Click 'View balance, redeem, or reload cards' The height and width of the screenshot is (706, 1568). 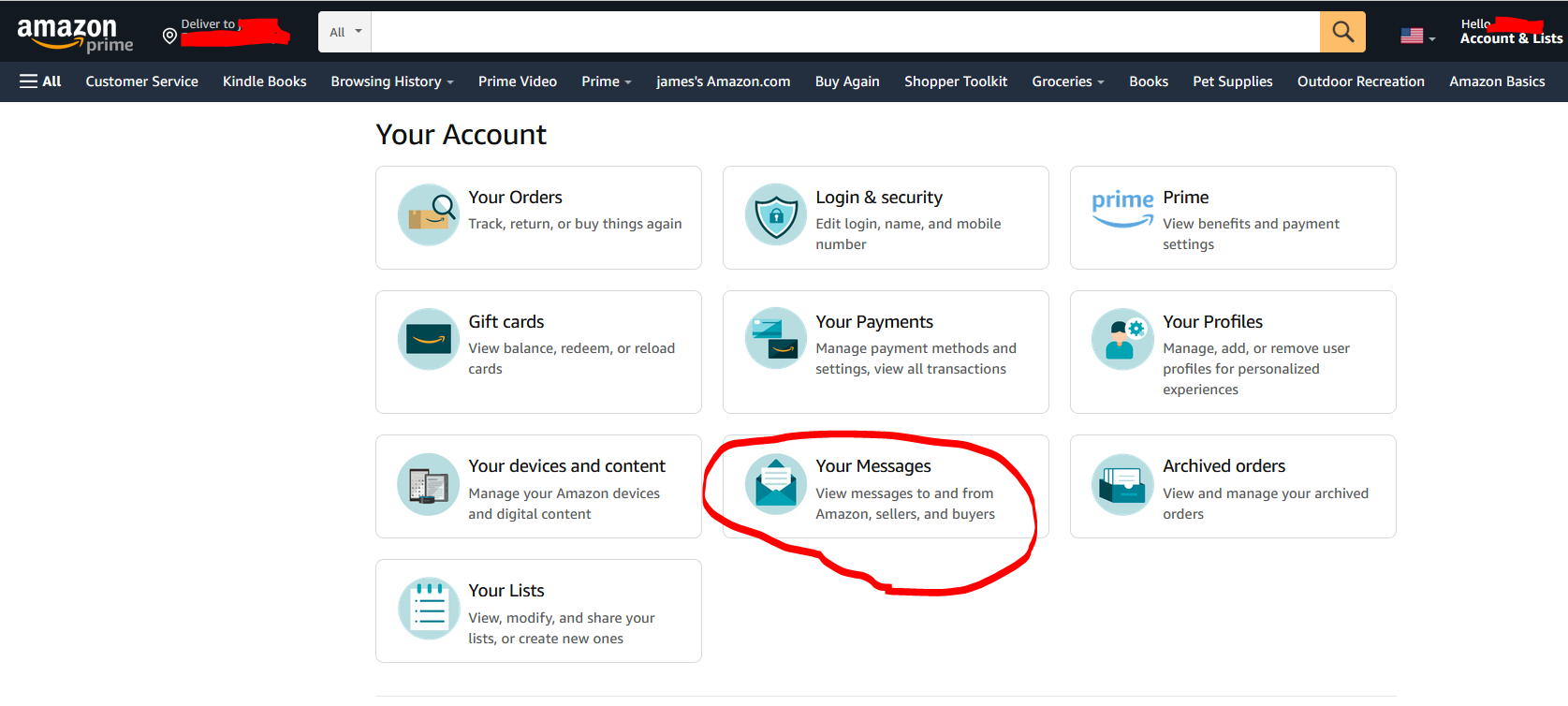(x=571, y=359)
